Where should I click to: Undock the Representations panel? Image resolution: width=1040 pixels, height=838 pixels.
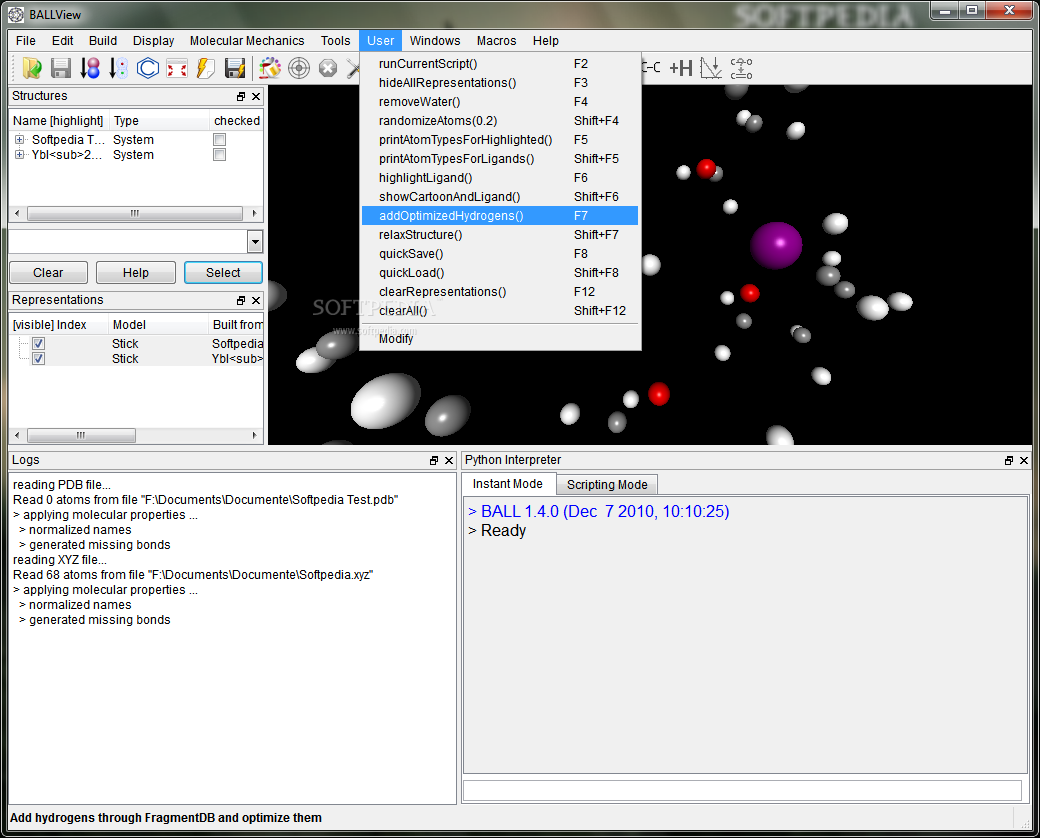241,301
